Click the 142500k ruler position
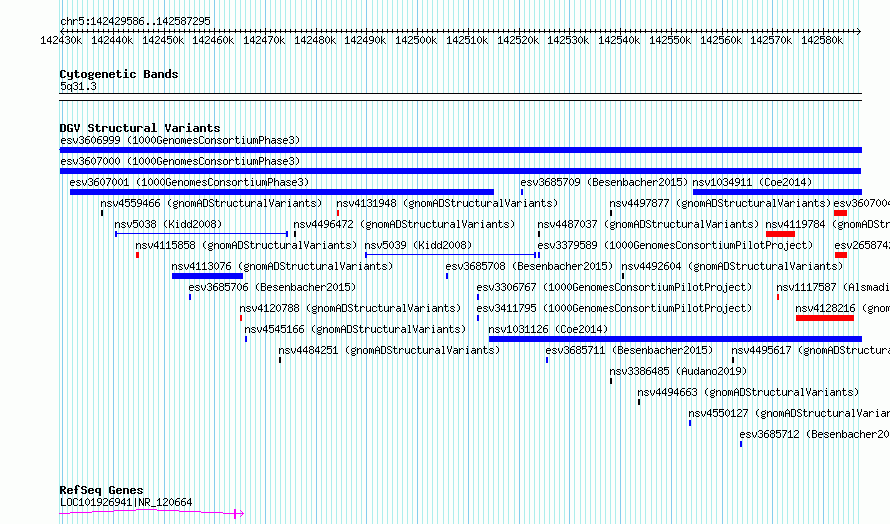The width and height of the screenshot is (890, 524). 416,40
